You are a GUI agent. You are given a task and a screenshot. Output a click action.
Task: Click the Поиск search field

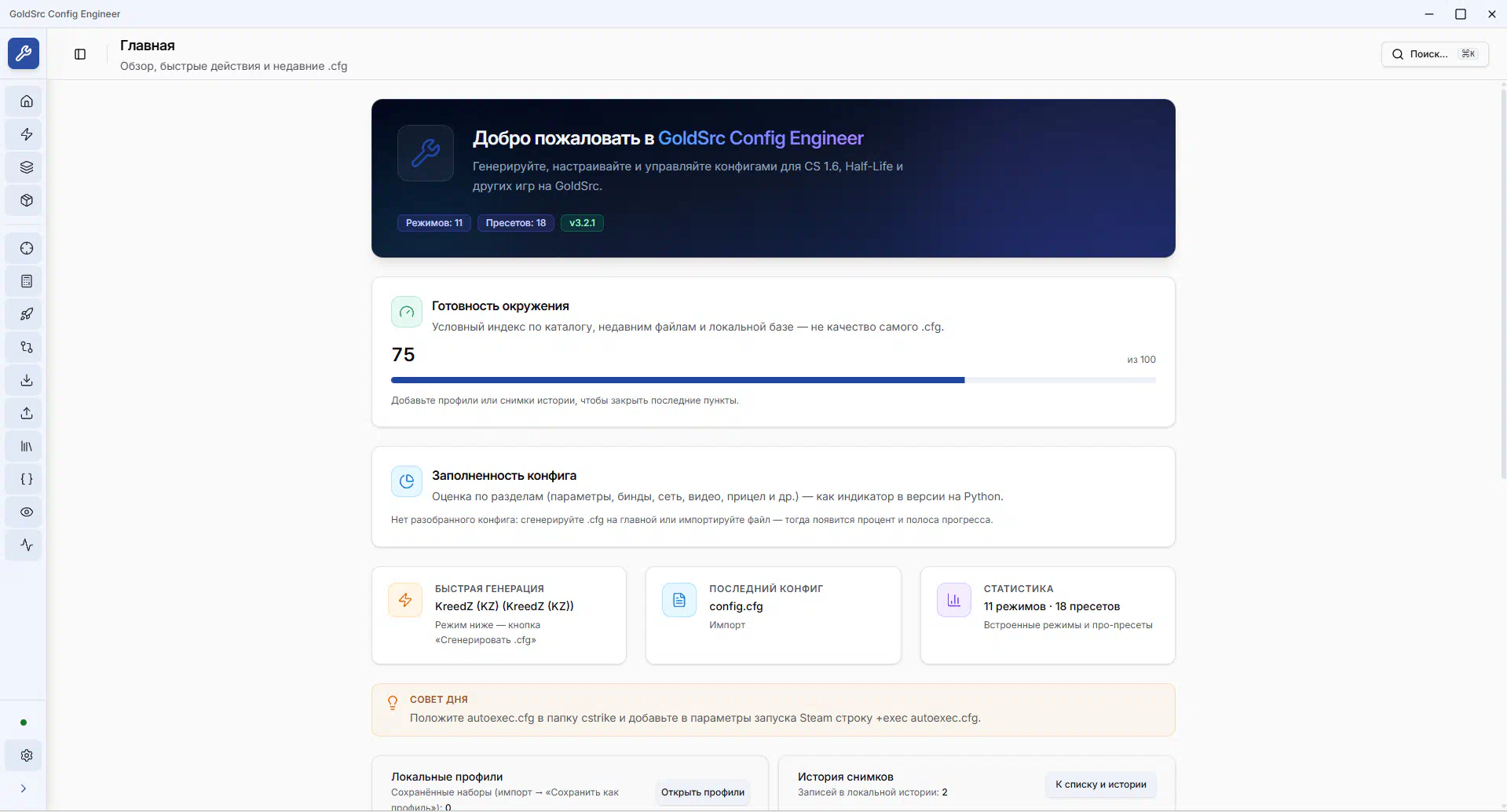[1434, 54]
